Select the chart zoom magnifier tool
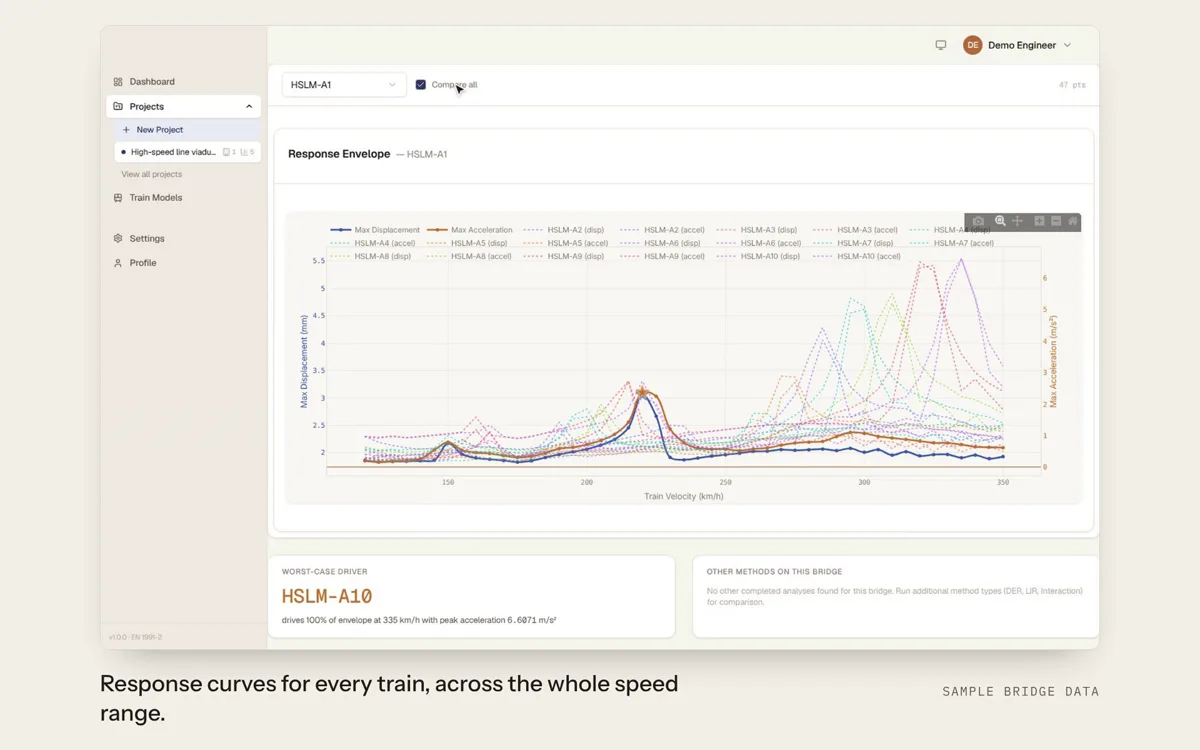This screenshot has width=1200, height=750. (x=1000, y=221)
